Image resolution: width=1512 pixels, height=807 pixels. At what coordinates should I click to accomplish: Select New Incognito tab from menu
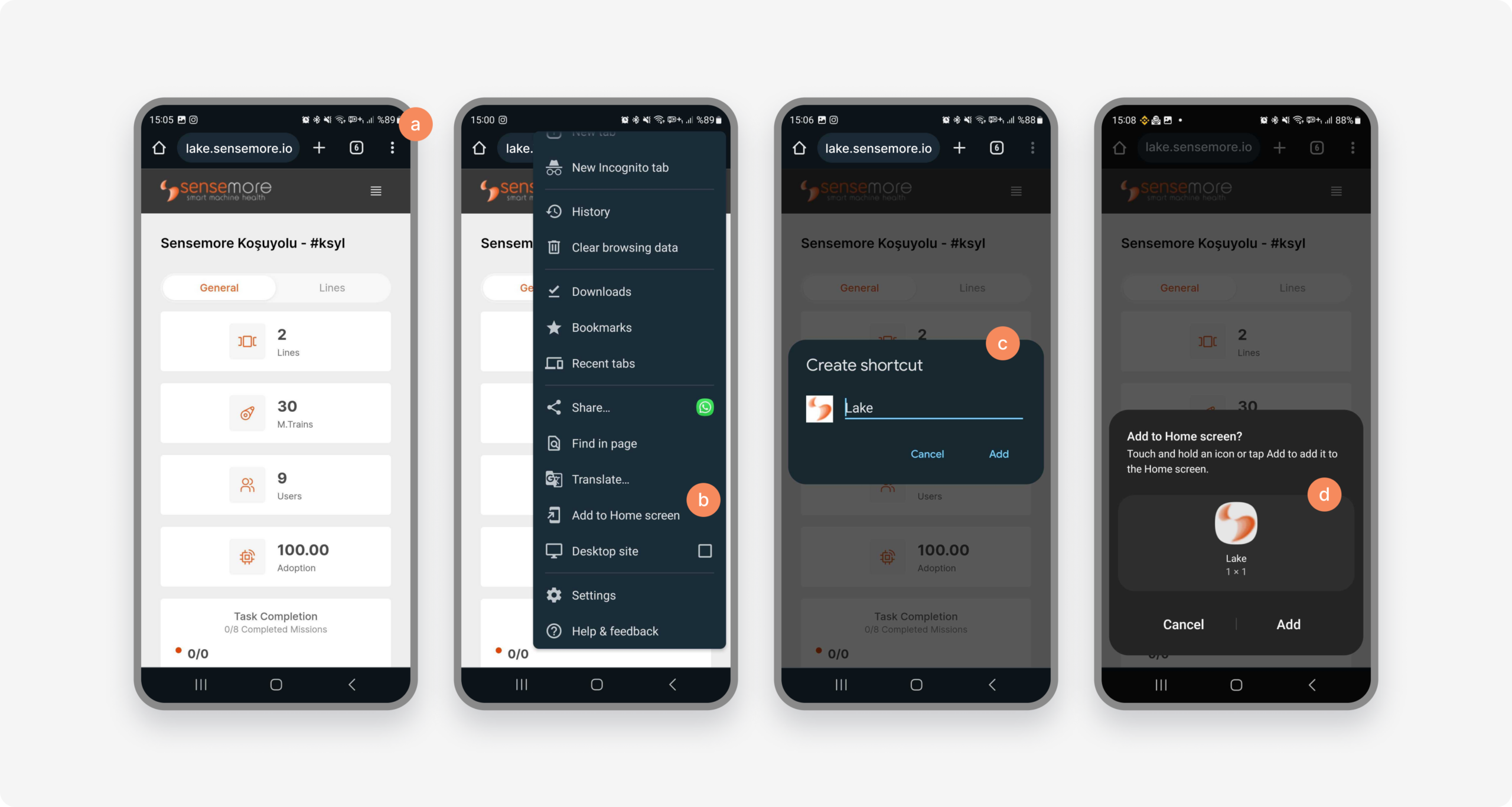tap(619, 167)
